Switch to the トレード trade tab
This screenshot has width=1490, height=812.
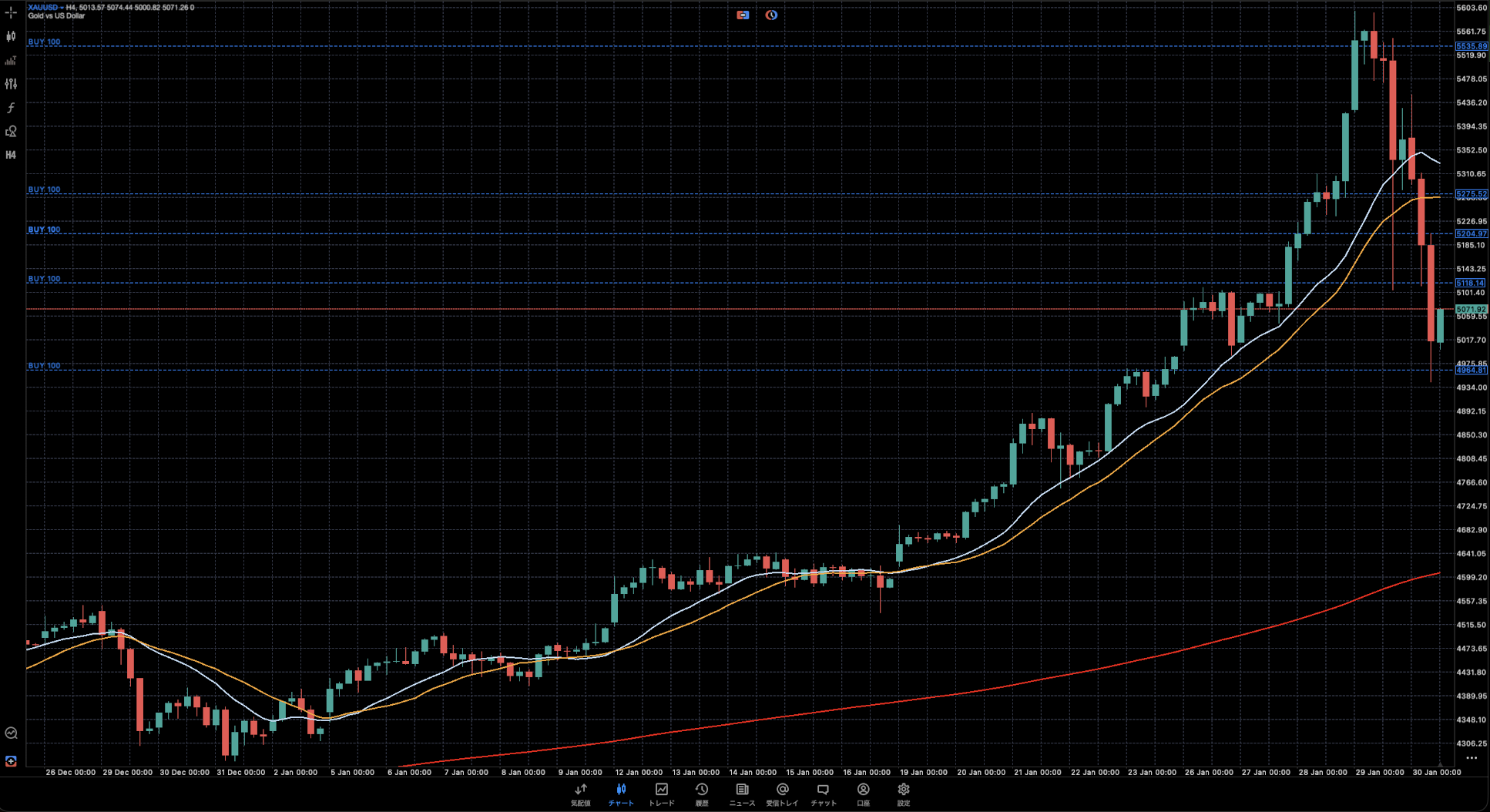(661, 794)
